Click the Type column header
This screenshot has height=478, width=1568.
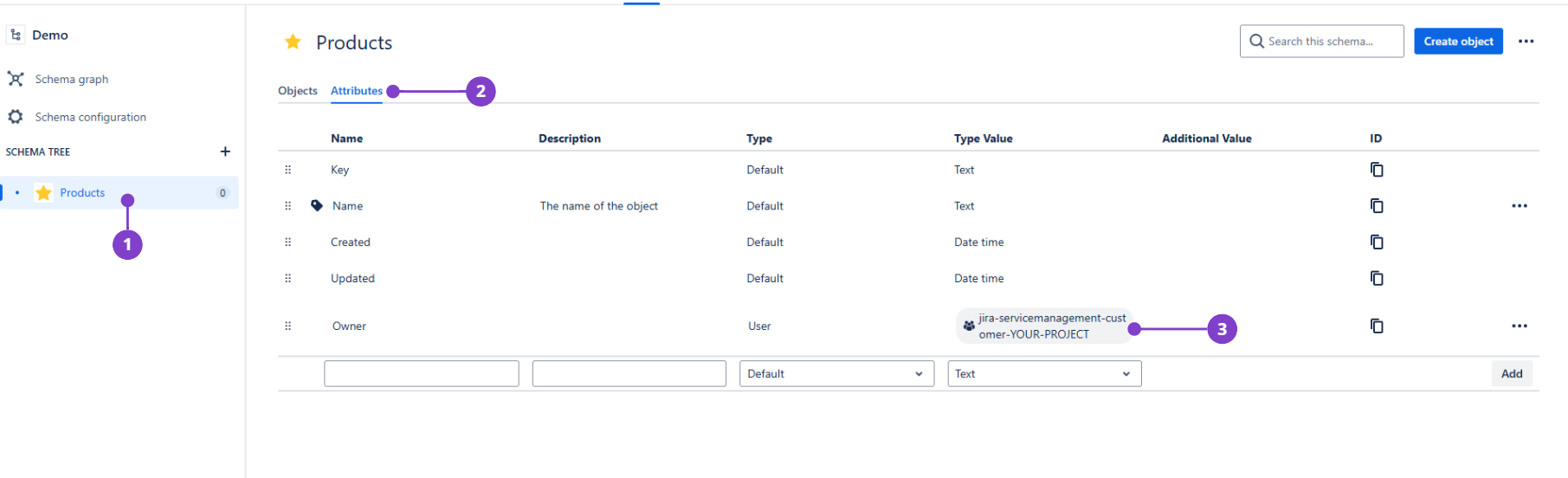point(759,139)
